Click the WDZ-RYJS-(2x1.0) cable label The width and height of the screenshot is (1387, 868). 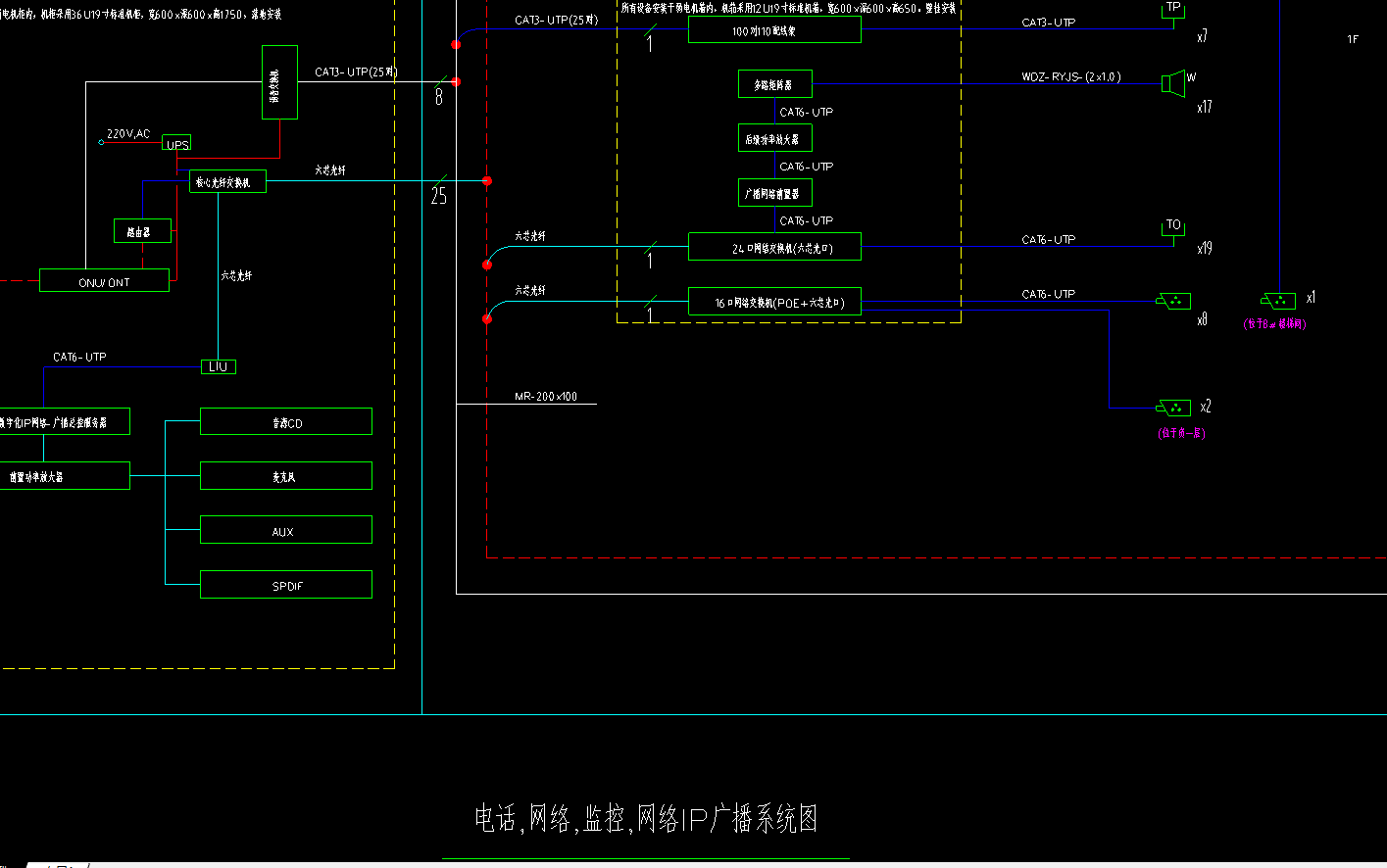(1070, 76)
